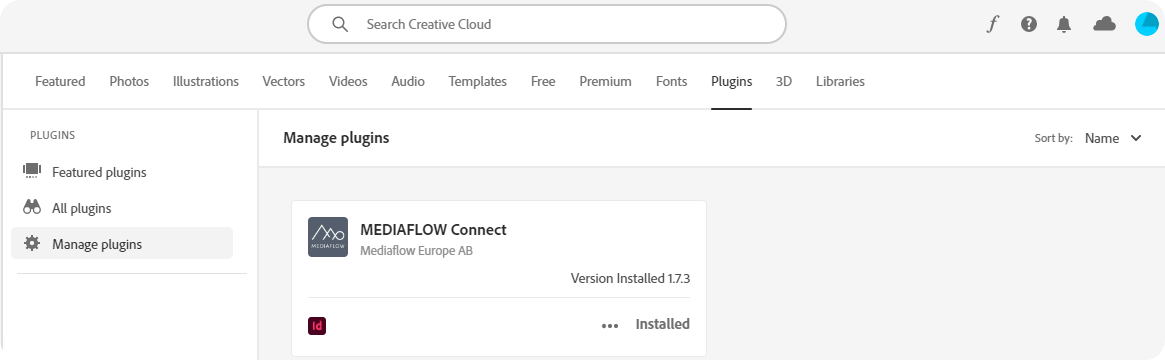The height and width of the screenshot is (360, 1165).
Task: Expand the Sort by Name dropdown
Action: 1113,138
